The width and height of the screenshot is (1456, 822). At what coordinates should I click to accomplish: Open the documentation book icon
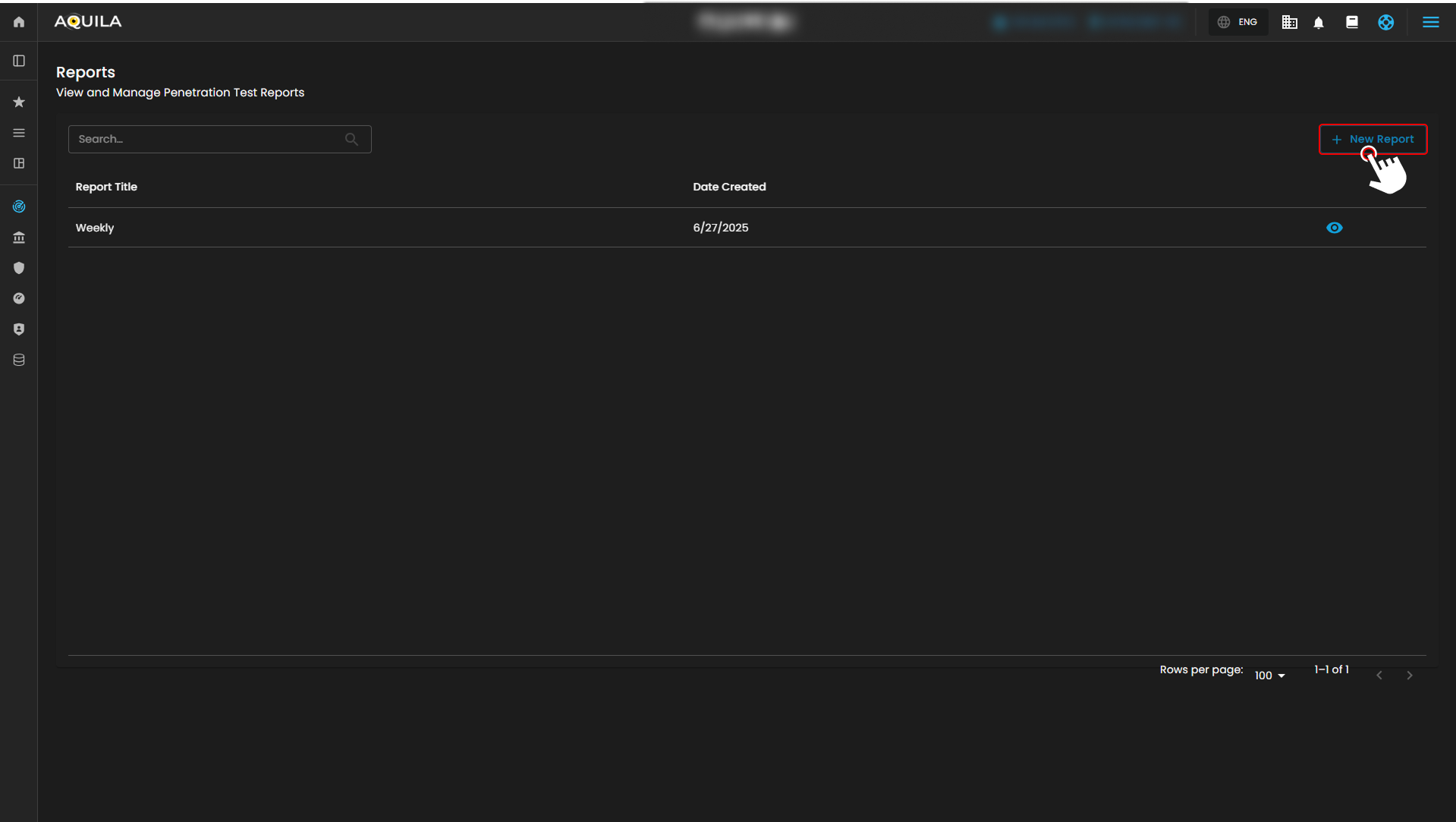[x=1352, y=22]
